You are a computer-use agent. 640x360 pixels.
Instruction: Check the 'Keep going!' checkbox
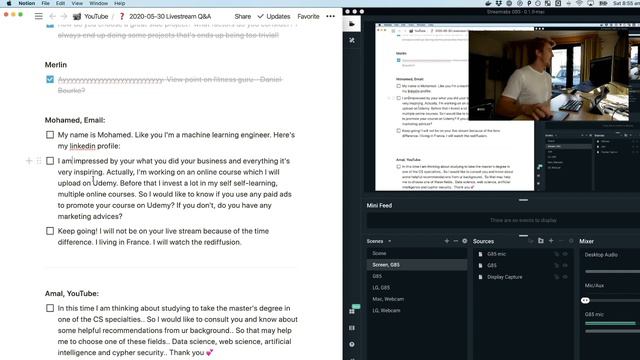click(50, 231)
